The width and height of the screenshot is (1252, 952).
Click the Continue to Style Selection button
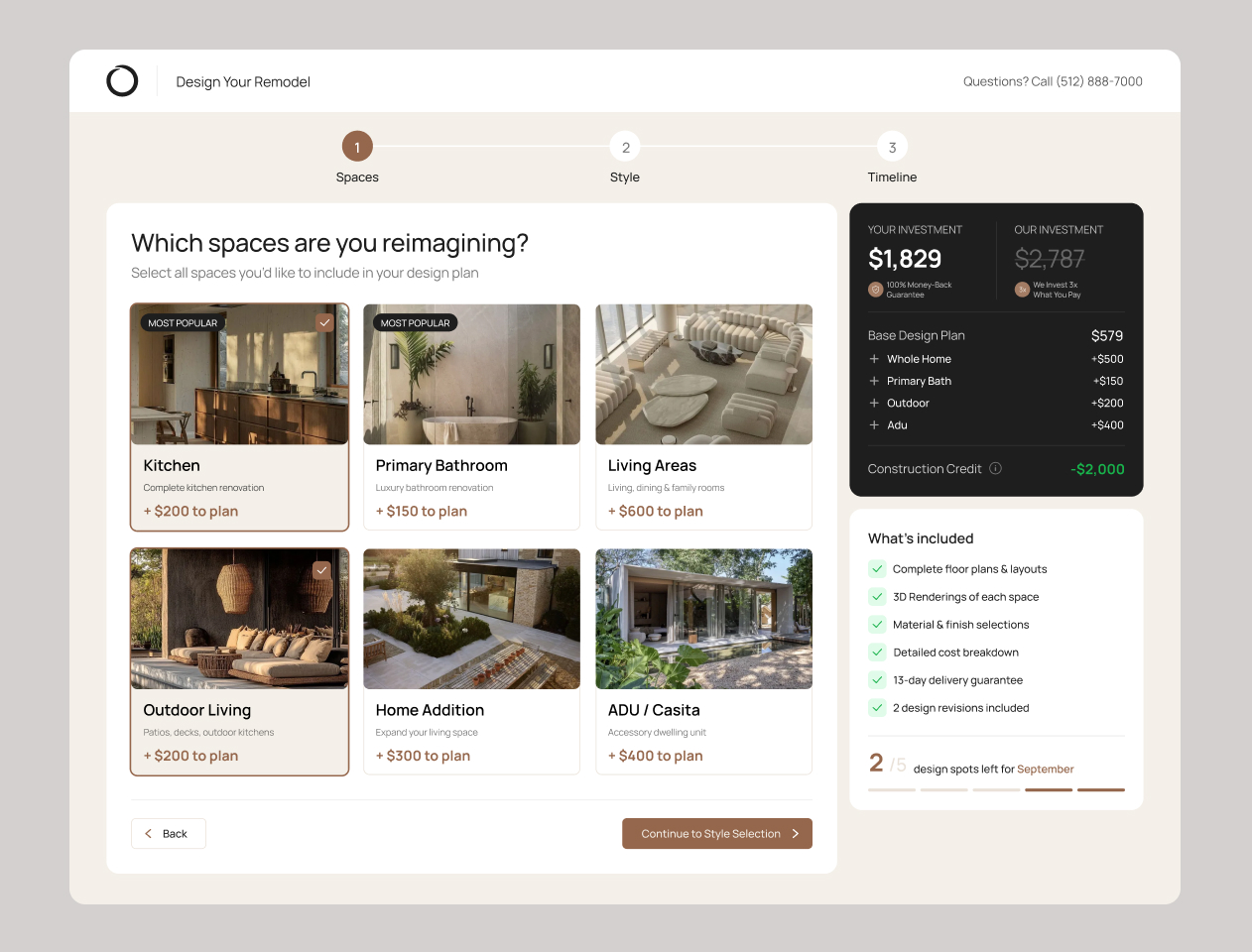716,833
